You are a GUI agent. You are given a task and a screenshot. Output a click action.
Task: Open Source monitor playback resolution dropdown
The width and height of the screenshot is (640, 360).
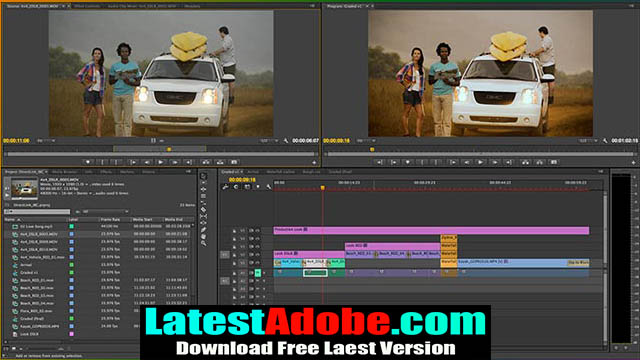coord(269,141)
